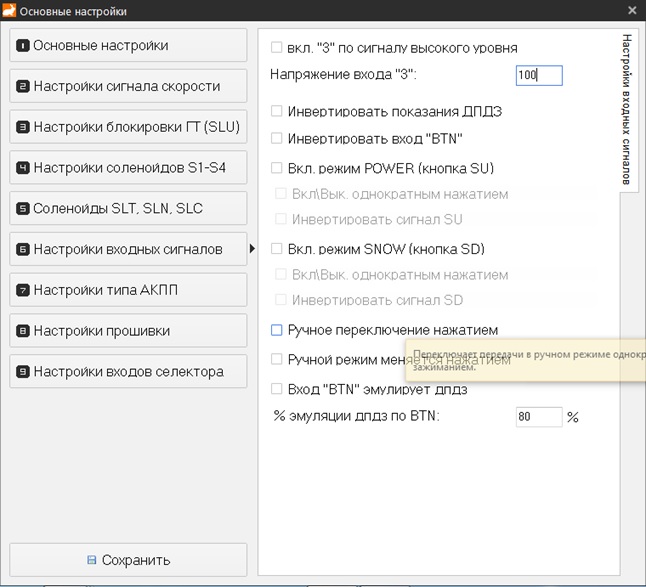Toggle "Инвертировать показания ДПДЗ" checkbox
Screen dimensions: 646x587
tap(277, 111)
